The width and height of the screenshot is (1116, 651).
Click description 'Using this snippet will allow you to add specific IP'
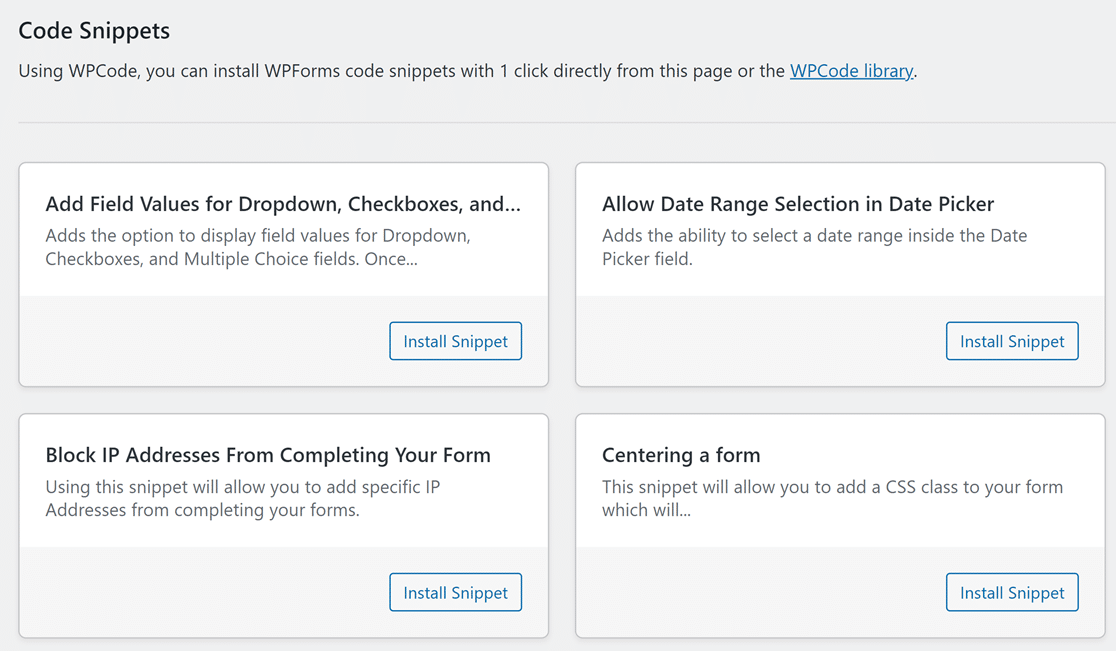click(243, 498)
